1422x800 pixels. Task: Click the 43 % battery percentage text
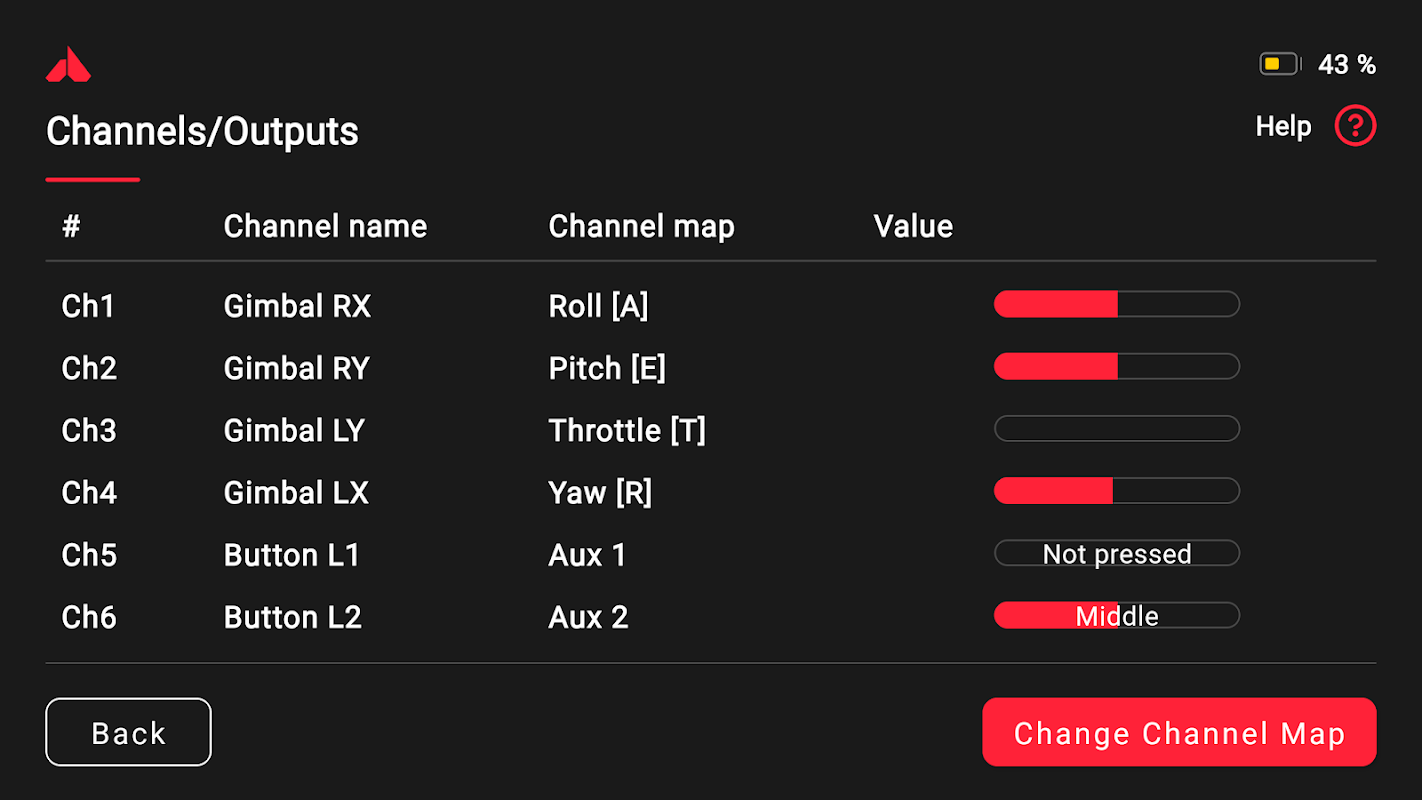tap(1346, 65)
